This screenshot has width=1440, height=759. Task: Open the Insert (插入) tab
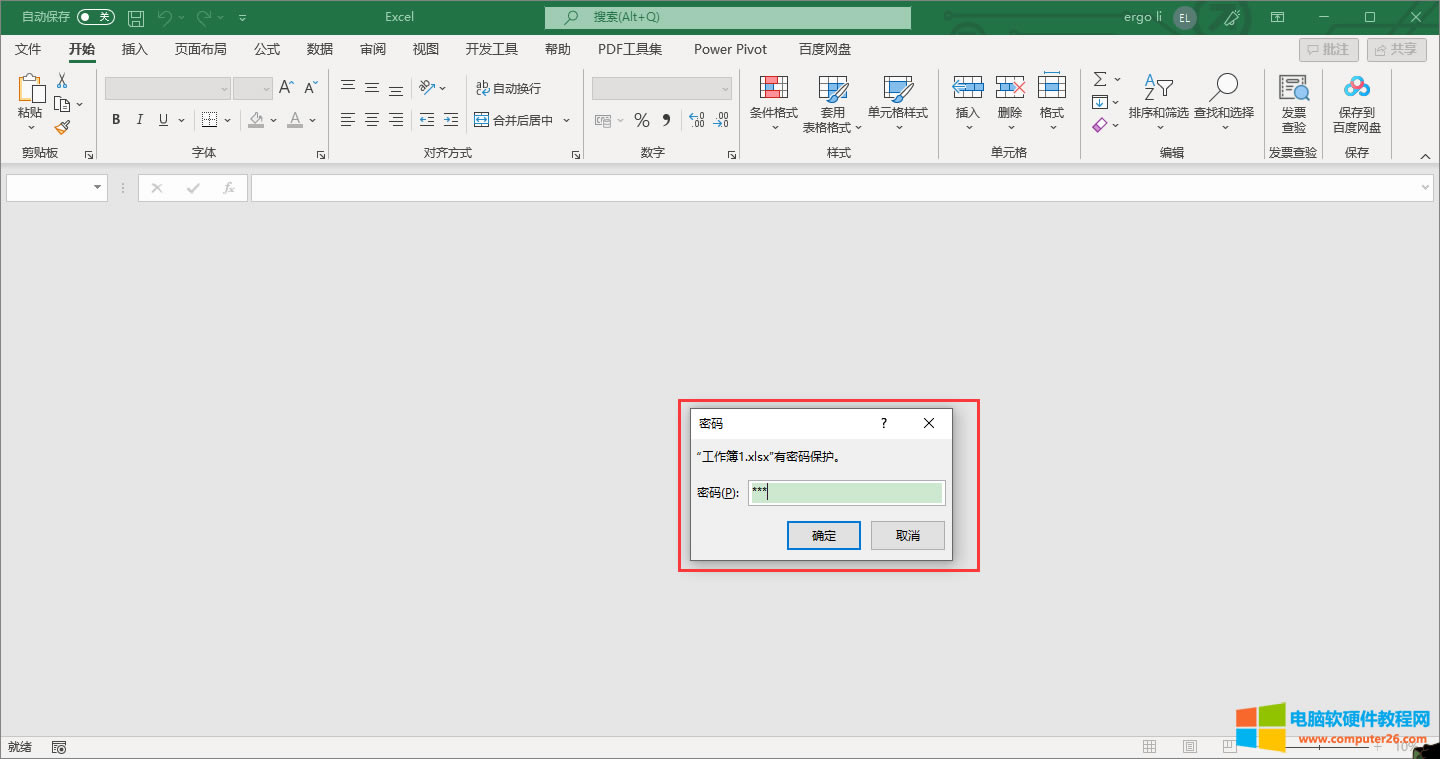(134, 49)
